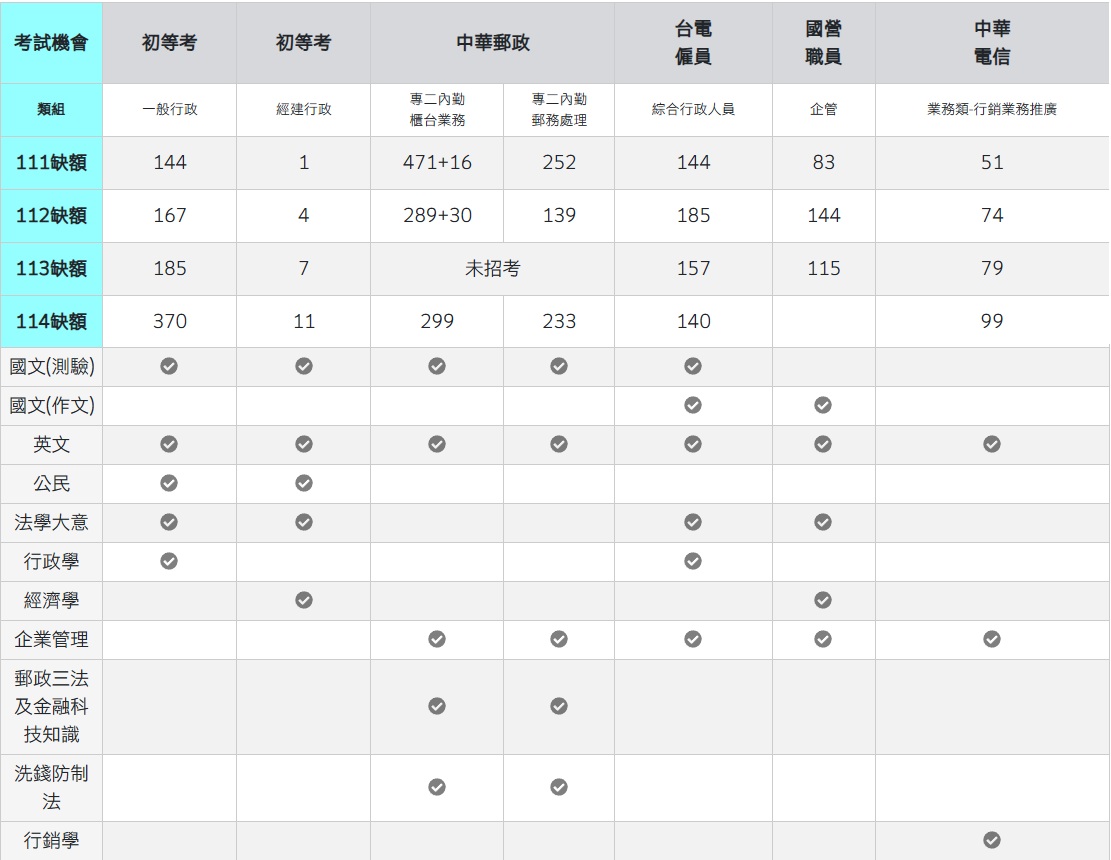Click the 國文(測驗) checkmark under 一般行政
The height and width of the screenshot is (860, 1111).
169,366
